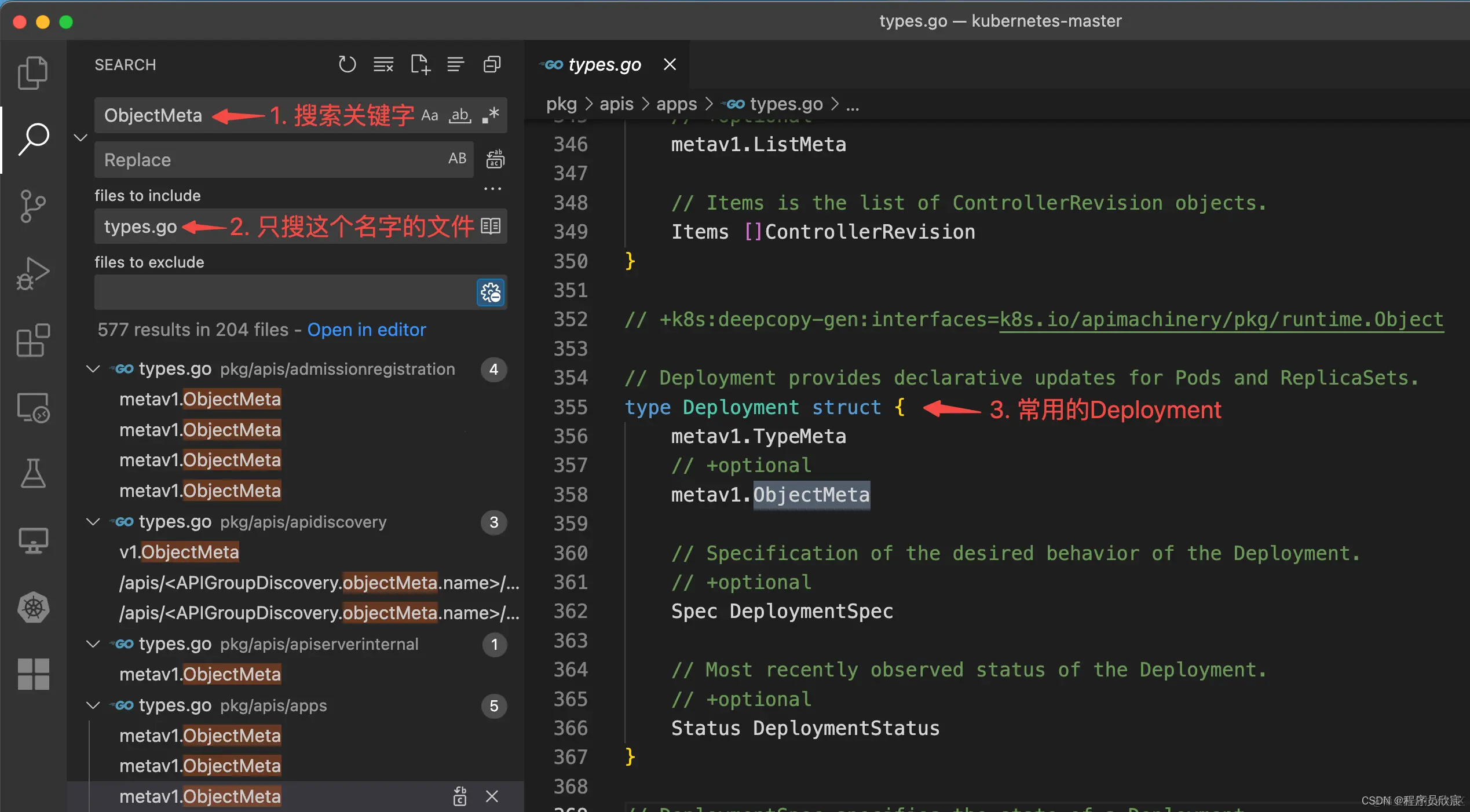Image resolution: width=1470 pixels, height=812 pixels.
Task: Open first /apis/<APIGroupDiscovery.objectMeta.name> result
Action: (319, 583)
